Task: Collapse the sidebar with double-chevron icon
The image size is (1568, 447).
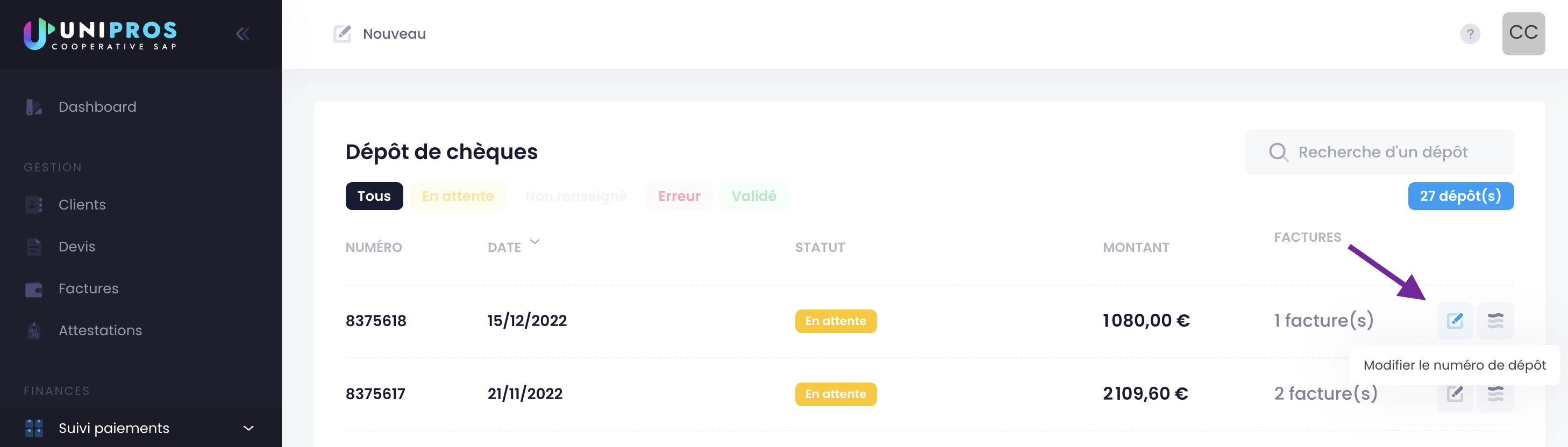Action: pyautogui.click(x=243, y=34)
